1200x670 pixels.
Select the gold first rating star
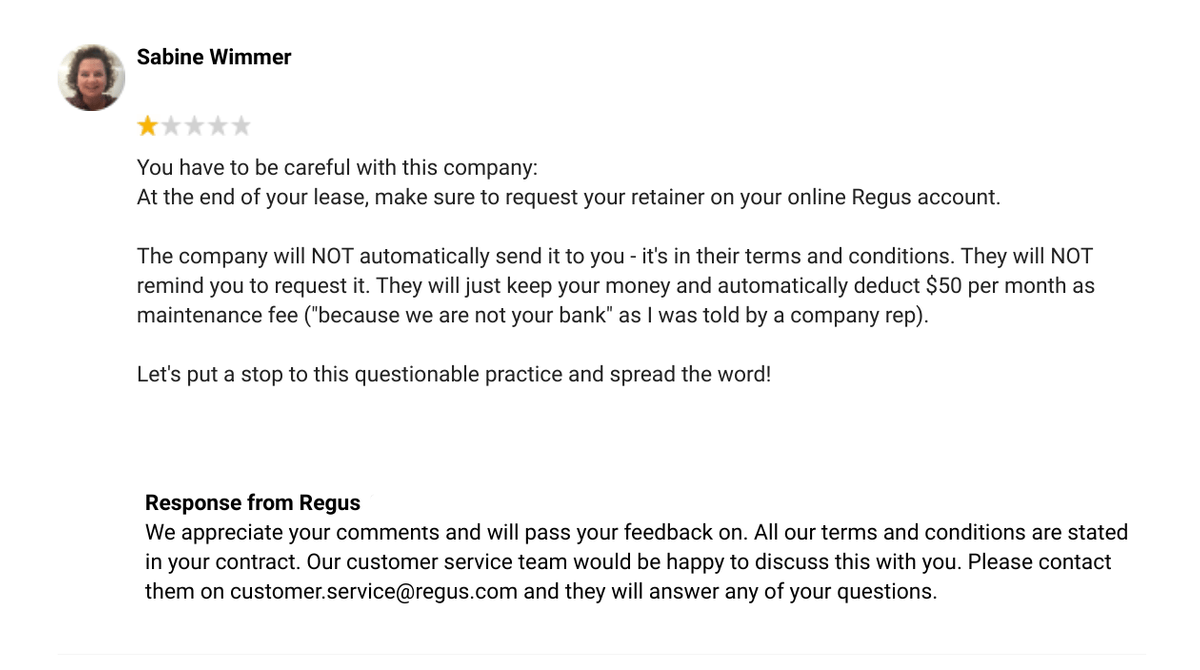(148, 126)
